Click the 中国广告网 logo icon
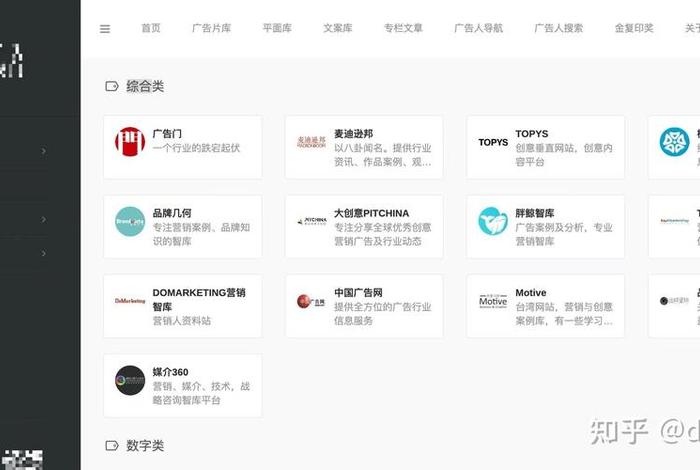Viewport: 700px width, 470px height. (x=312, y=301)
